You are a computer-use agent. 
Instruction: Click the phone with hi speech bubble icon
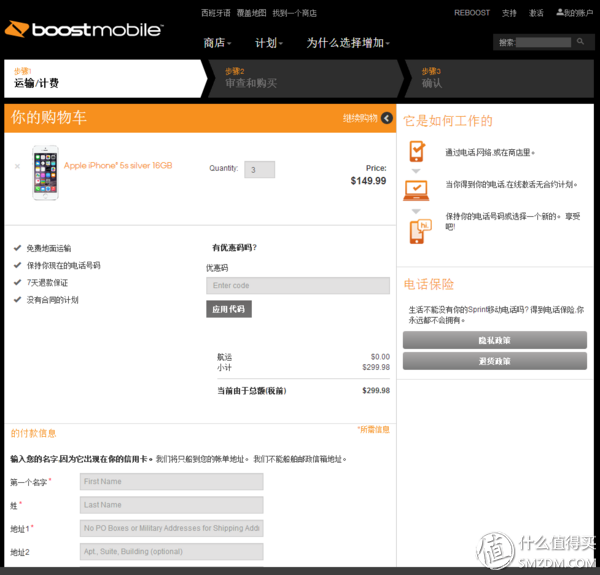coord(420,231)
